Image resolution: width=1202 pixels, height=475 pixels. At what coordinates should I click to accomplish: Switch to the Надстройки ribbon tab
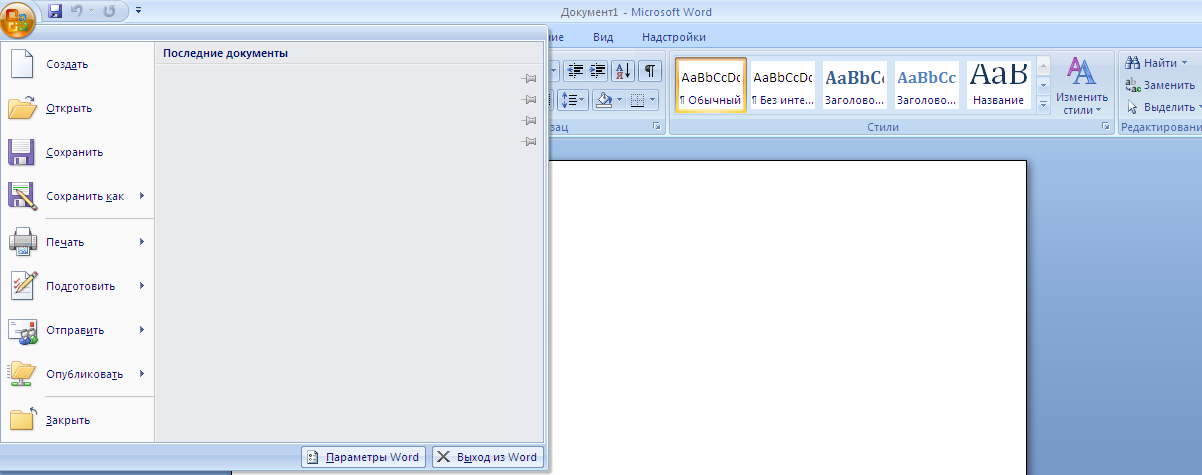click(x=674, y=37)
